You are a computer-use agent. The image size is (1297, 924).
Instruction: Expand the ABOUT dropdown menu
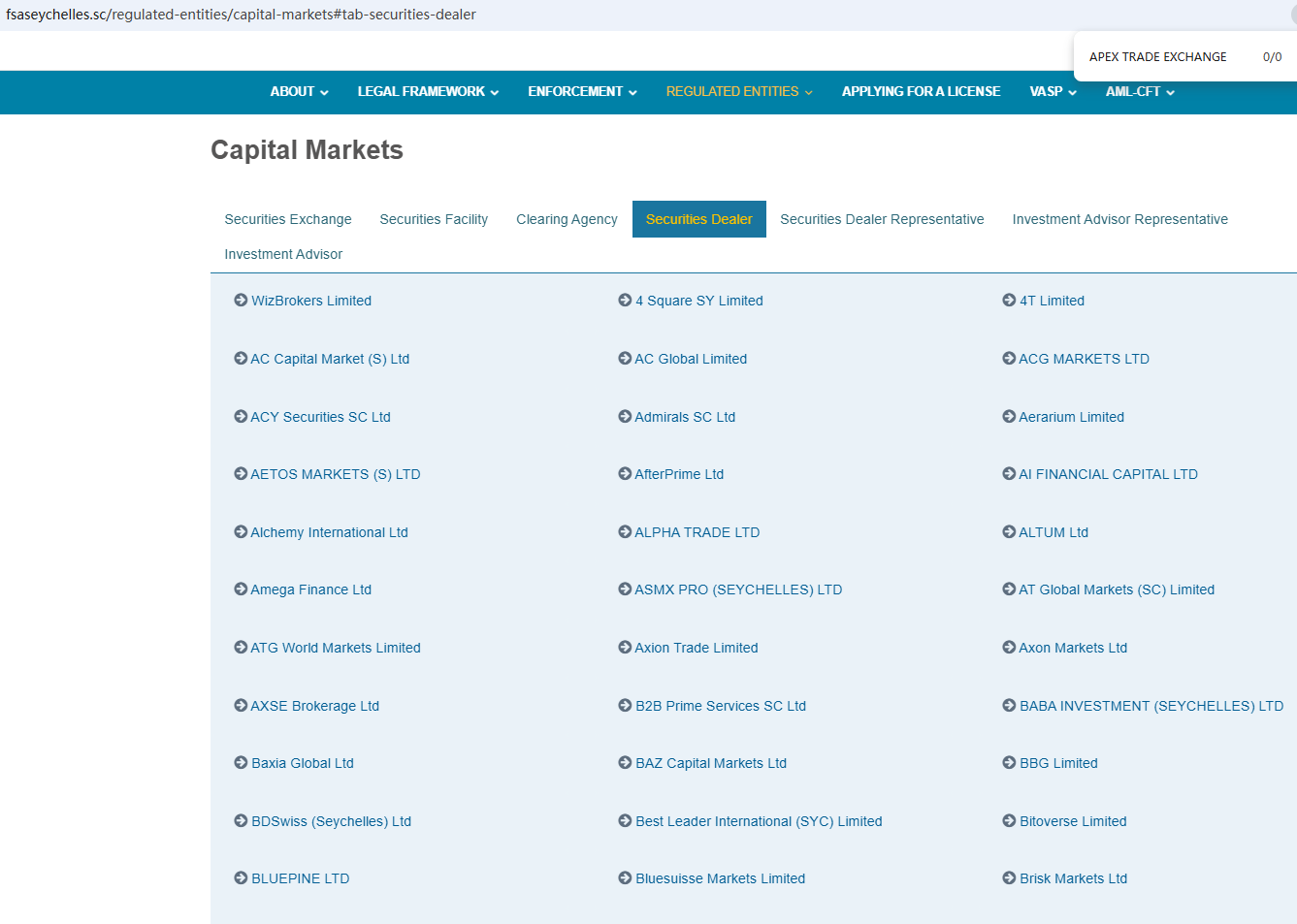pos(299,92)
